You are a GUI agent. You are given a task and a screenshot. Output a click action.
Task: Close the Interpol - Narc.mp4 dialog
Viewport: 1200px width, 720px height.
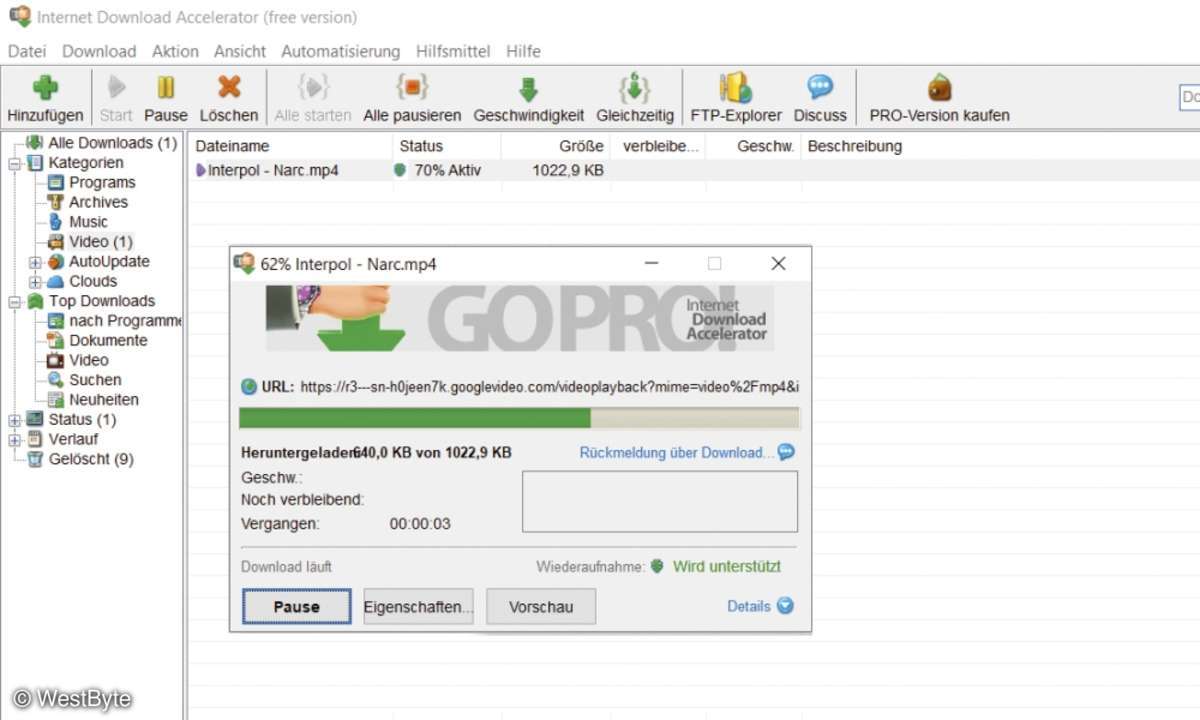coord(778,264)
